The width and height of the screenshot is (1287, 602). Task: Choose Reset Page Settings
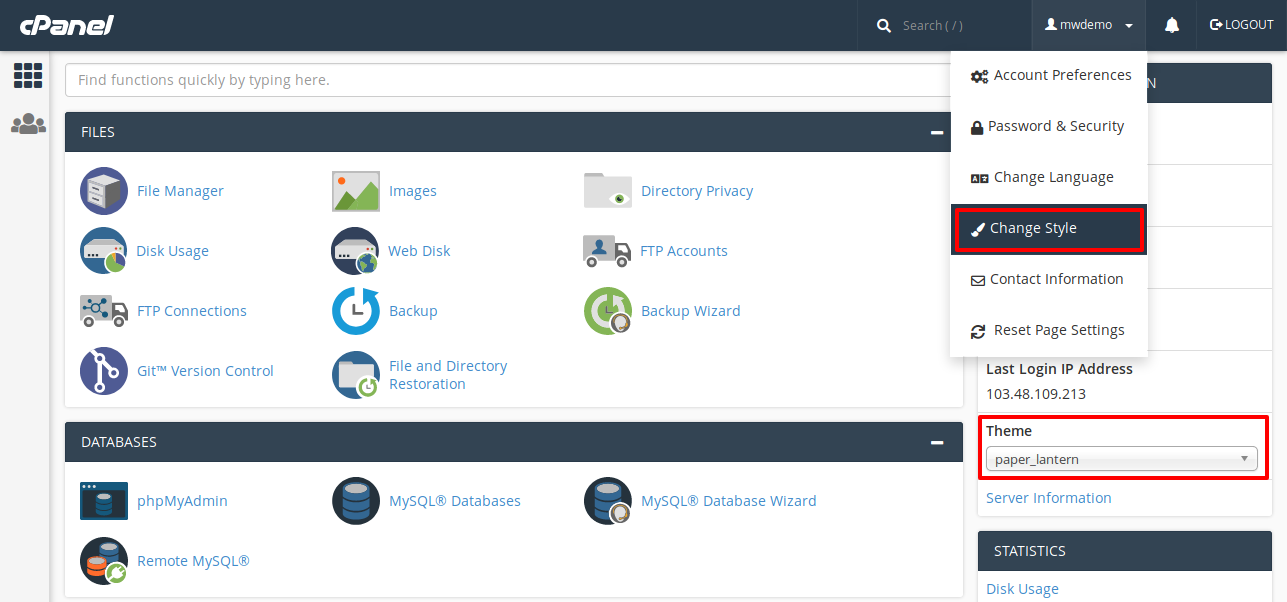point(1049,331)
